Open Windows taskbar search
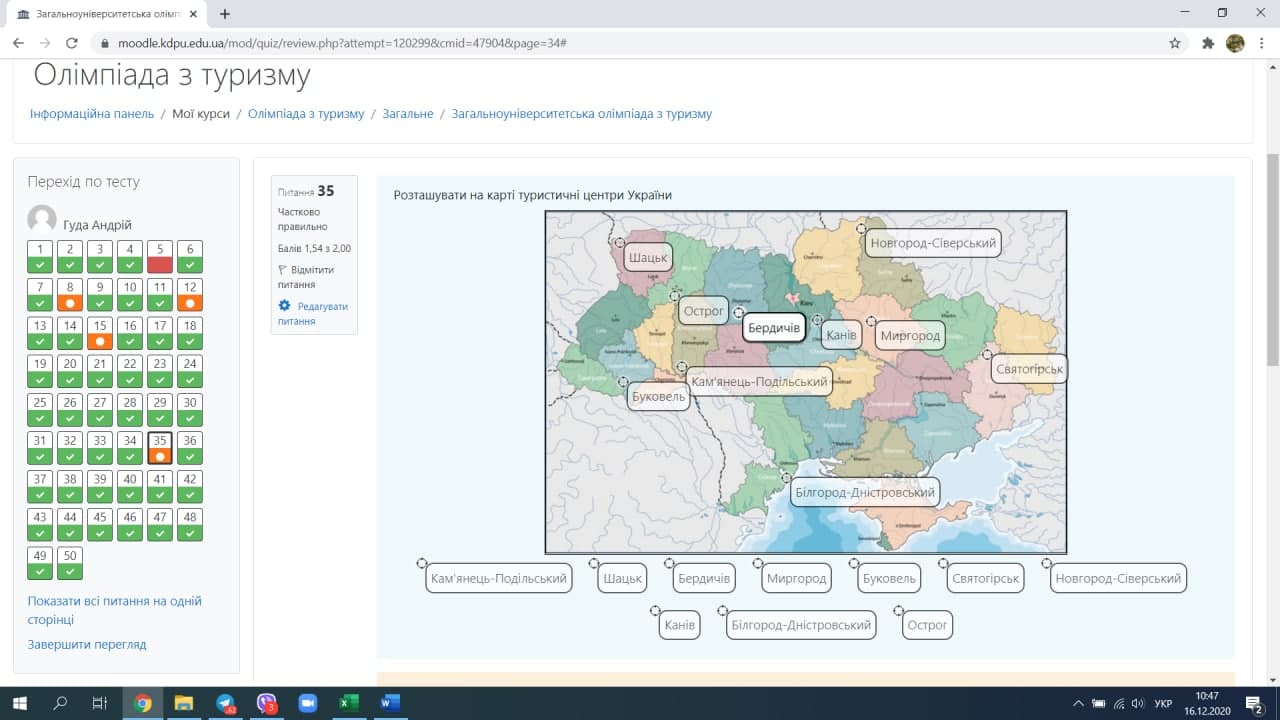The width and height of the screenshot is (1280, 720). click(x=60, y=703)
